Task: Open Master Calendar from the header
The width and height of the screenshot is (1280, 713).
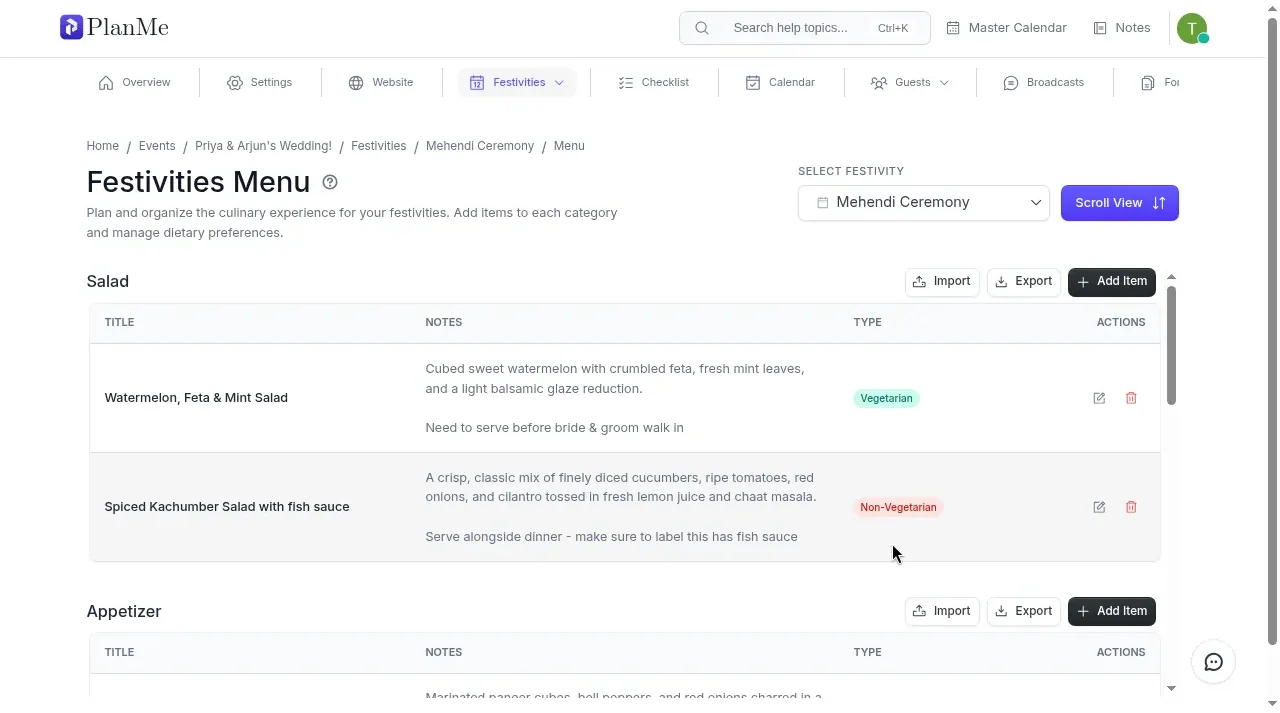Action: click(1007, 28)
